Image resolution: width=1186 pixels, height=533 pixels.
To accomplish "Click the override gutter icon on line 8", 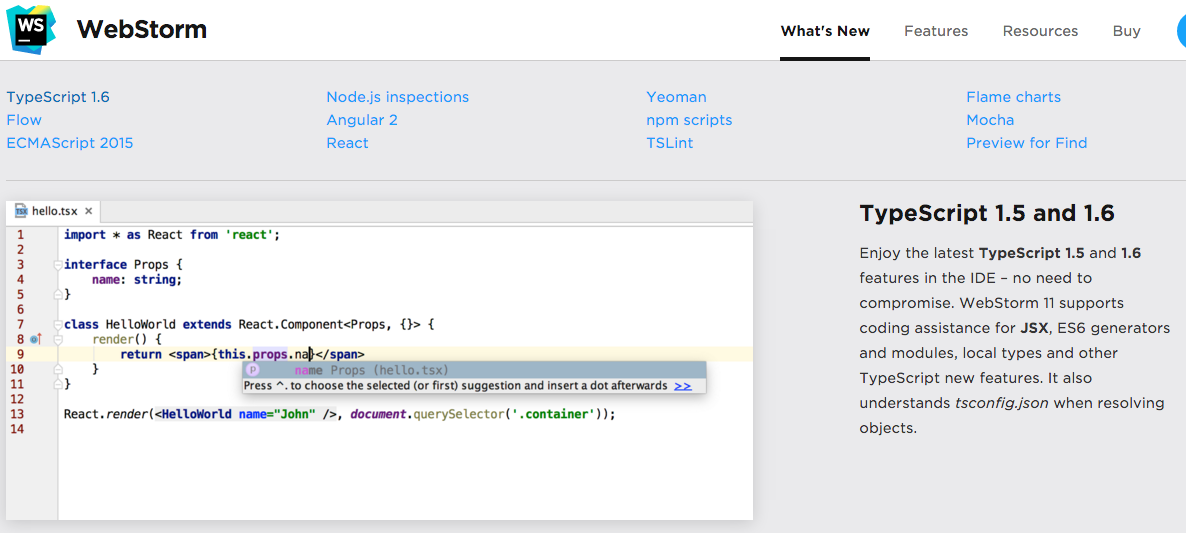I will click(x=35, y=339).
